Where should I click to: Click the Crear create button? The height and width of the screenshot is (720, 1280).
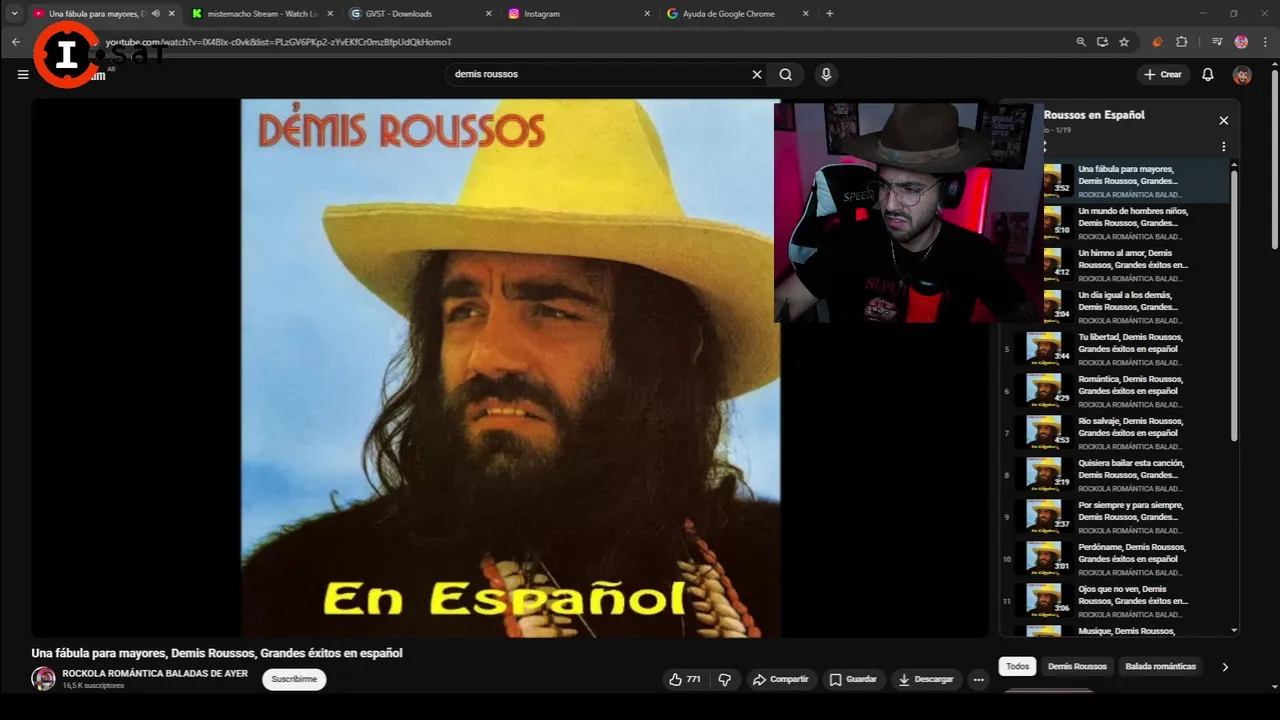click(x=1163, y=74)
